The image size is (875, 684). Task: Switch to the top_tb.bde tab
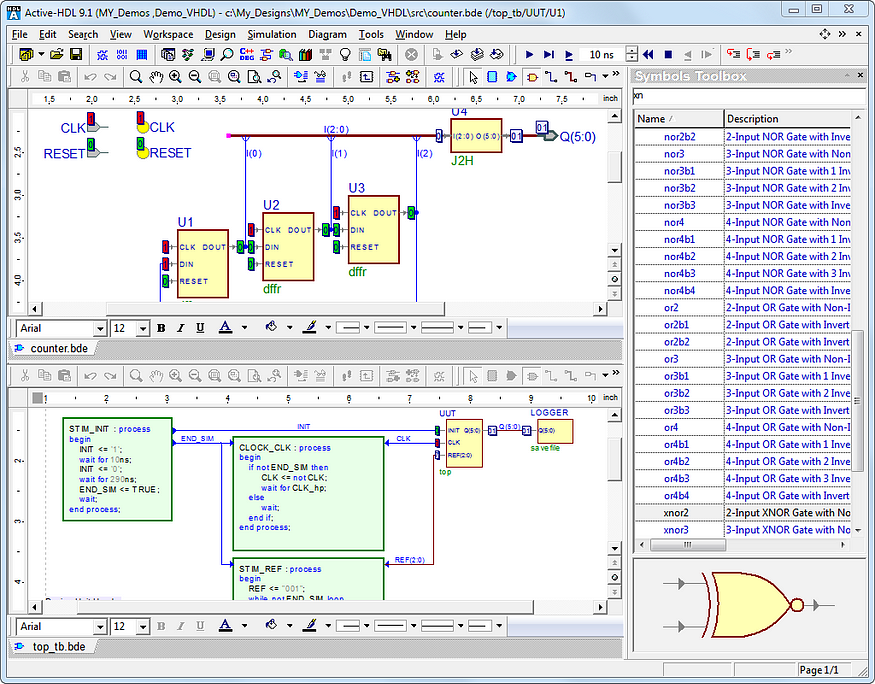(51, 647)
